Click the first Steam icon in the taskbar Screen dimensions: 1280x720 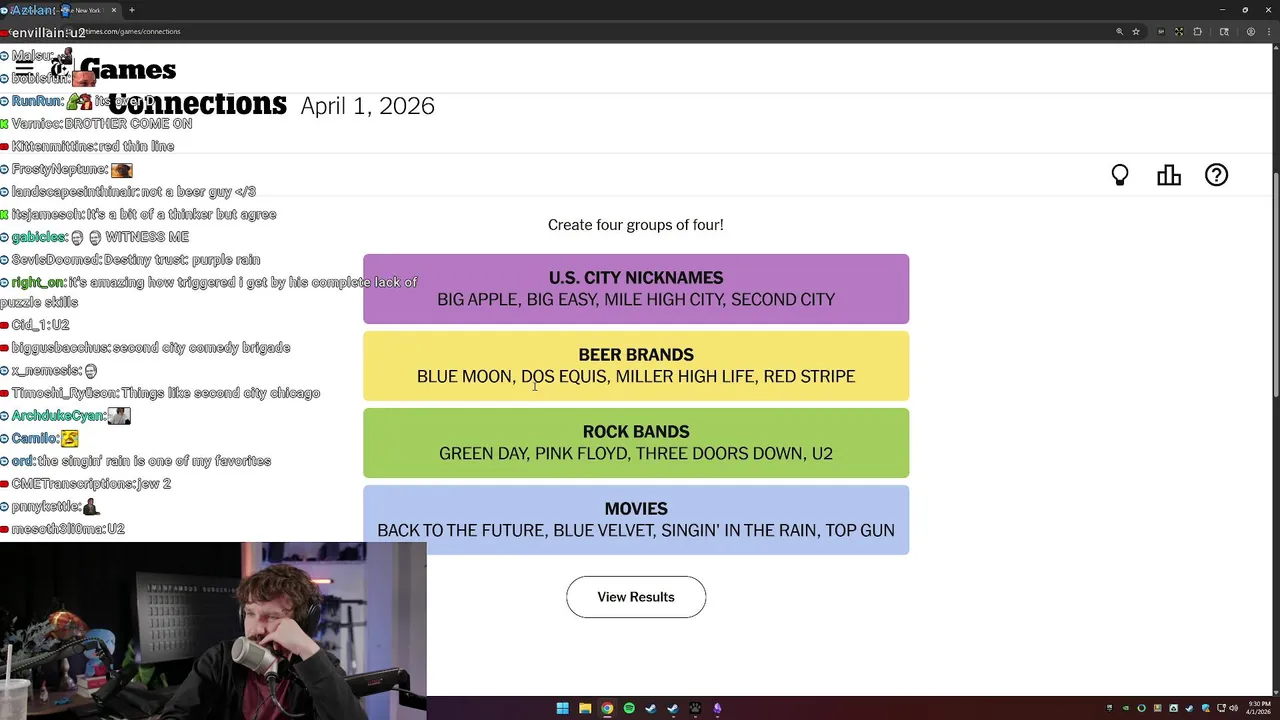(x=651, y=709)
